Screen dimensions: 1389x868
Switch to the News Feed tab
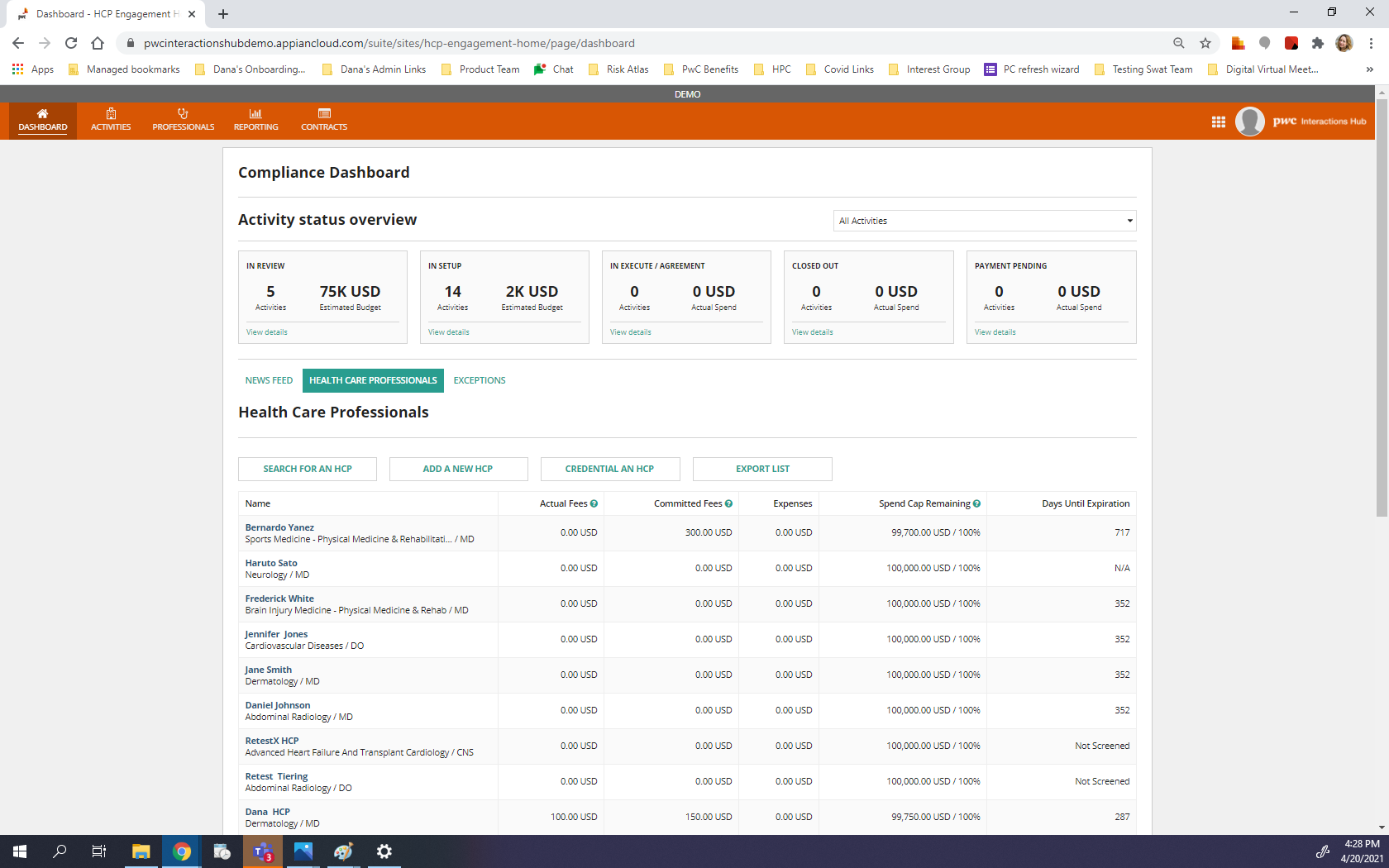tap(269, 380)
